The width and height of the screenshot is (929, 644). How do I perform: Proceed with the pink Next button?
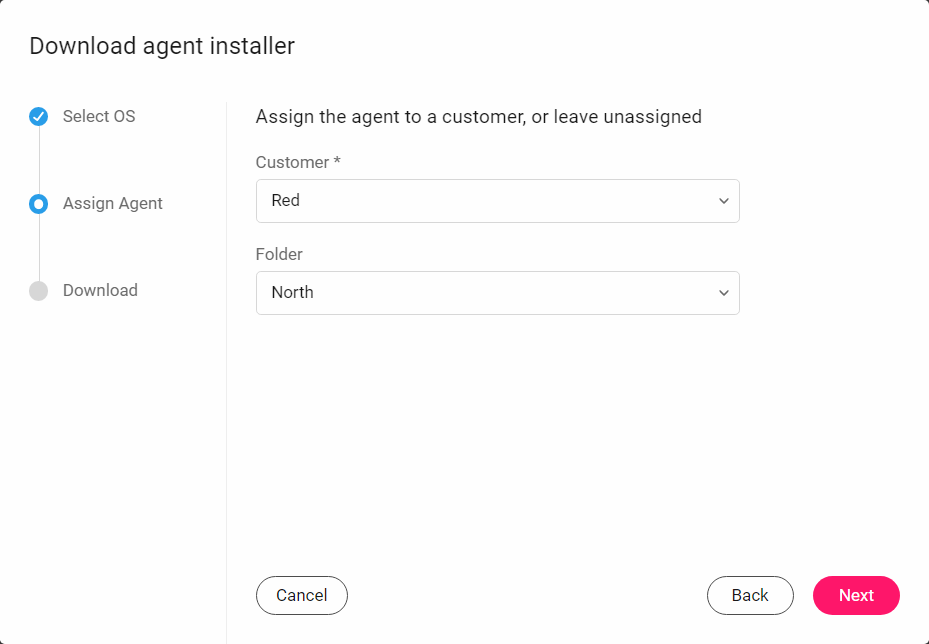point(856,595)
